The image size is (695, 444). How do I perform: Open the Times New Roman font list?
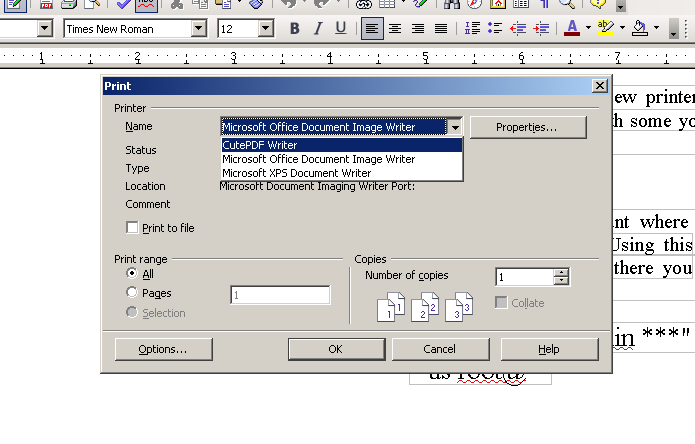[199, 29]
